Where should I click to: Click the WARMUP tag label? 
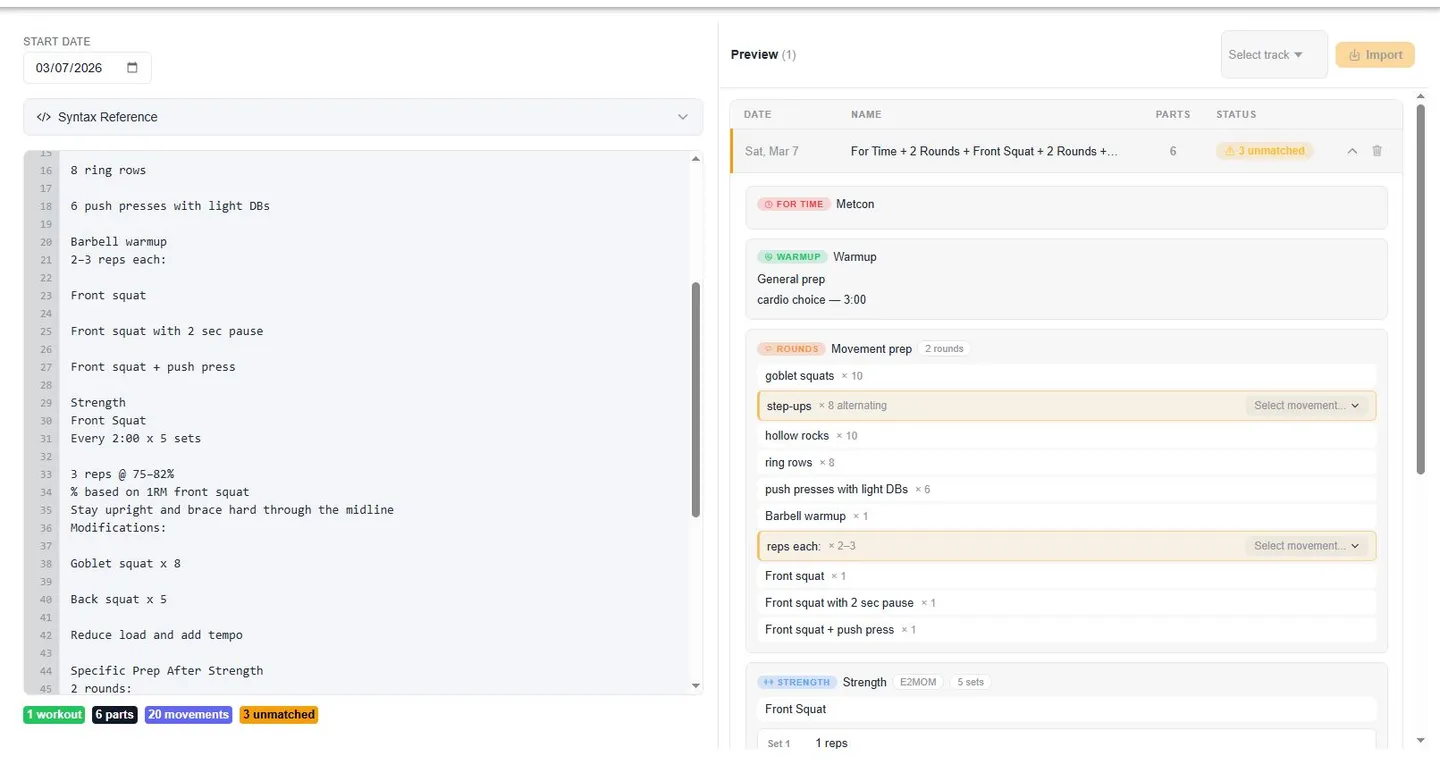point(792,257)
